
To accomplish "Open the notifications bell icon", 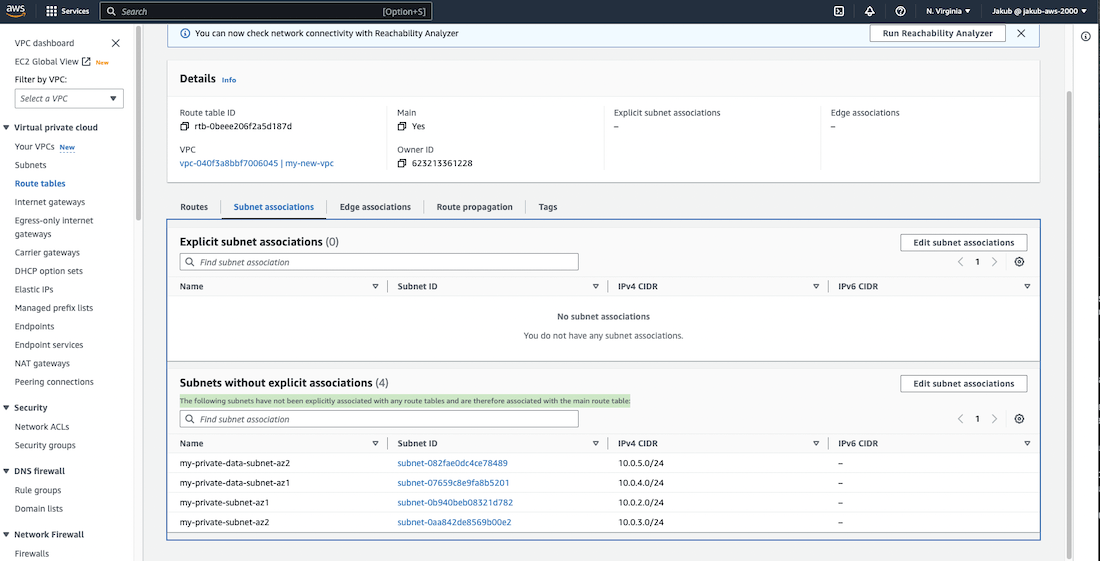I will point(869,11).
